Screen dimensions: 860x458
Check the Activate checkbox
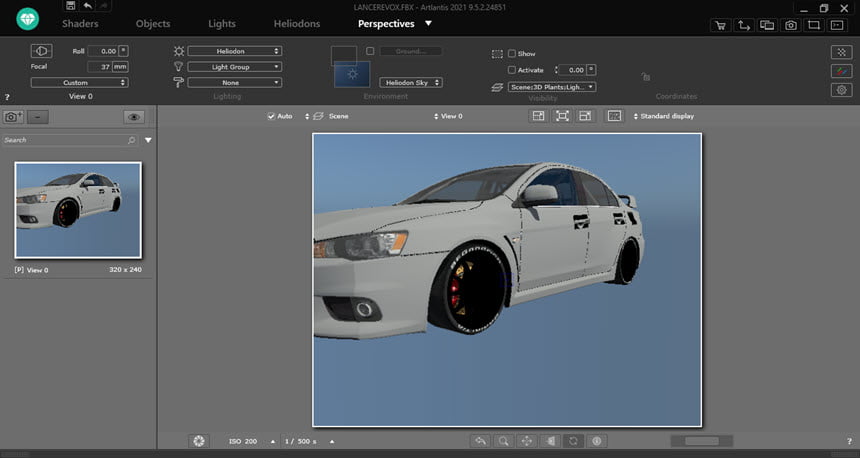click(x=512, y=70)
